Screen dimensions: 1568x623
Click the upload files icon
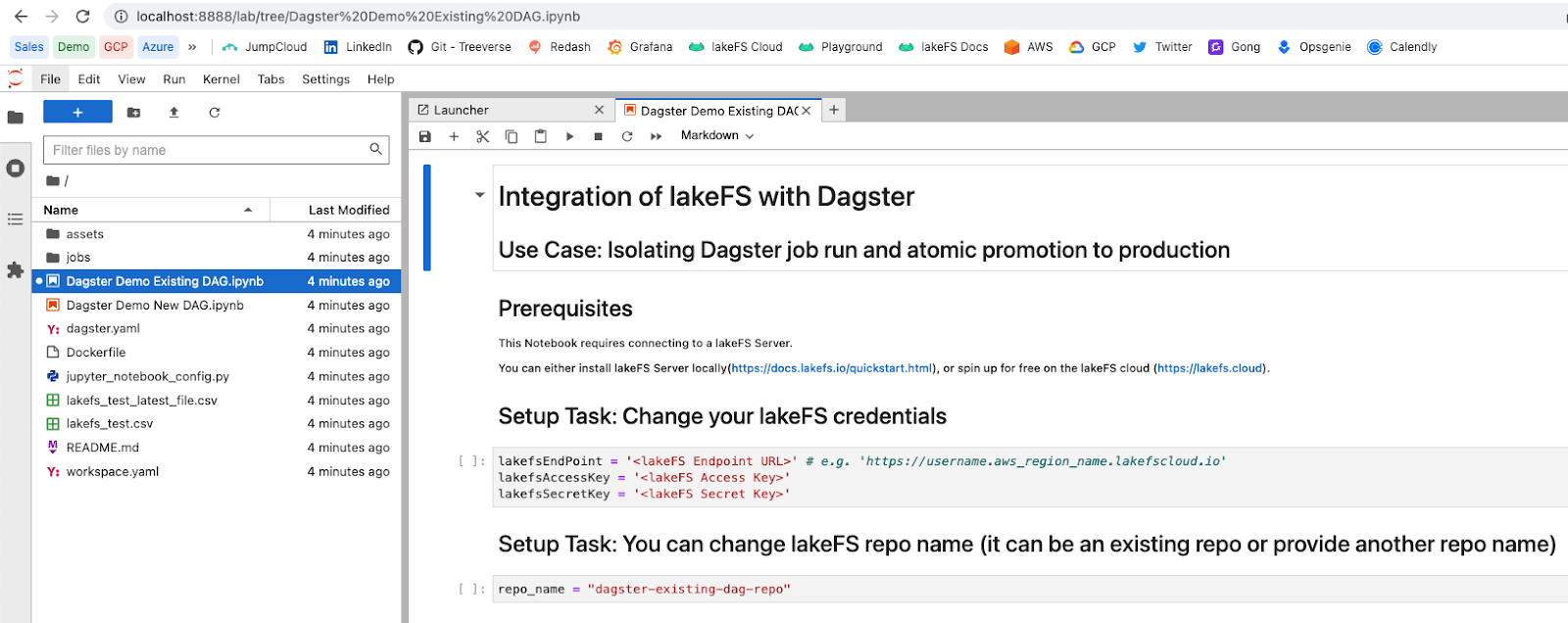coord(174,113)
